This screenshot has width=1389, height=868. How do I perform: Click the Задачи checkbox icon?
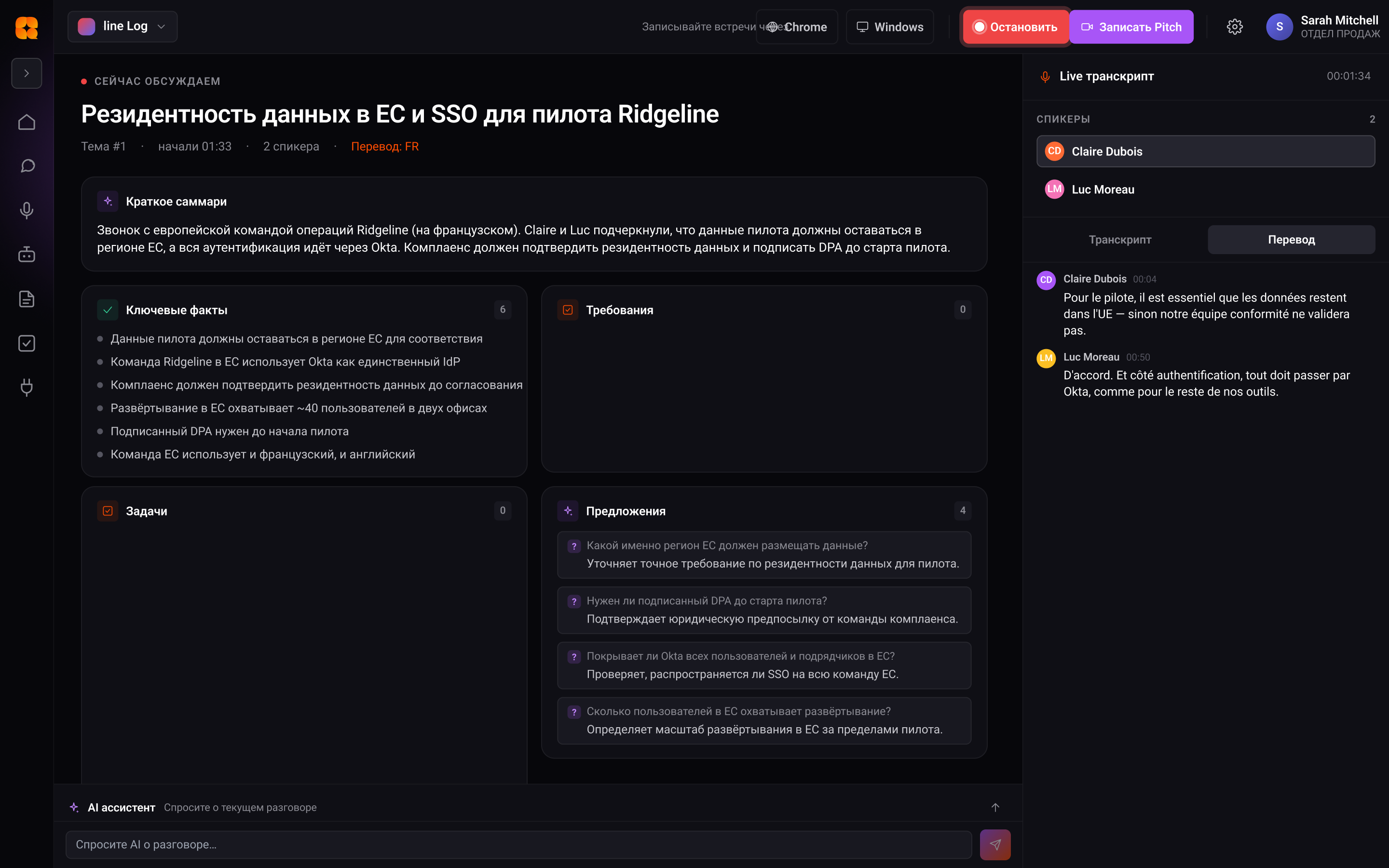[108, 511]
